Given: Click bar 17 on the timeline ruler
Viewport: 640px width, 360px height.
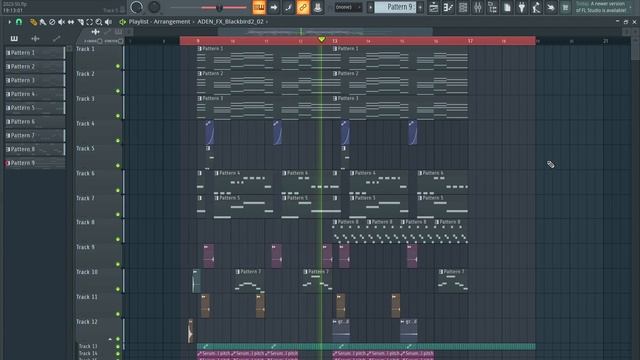Looking at the screenshot, I should (470, 41).
